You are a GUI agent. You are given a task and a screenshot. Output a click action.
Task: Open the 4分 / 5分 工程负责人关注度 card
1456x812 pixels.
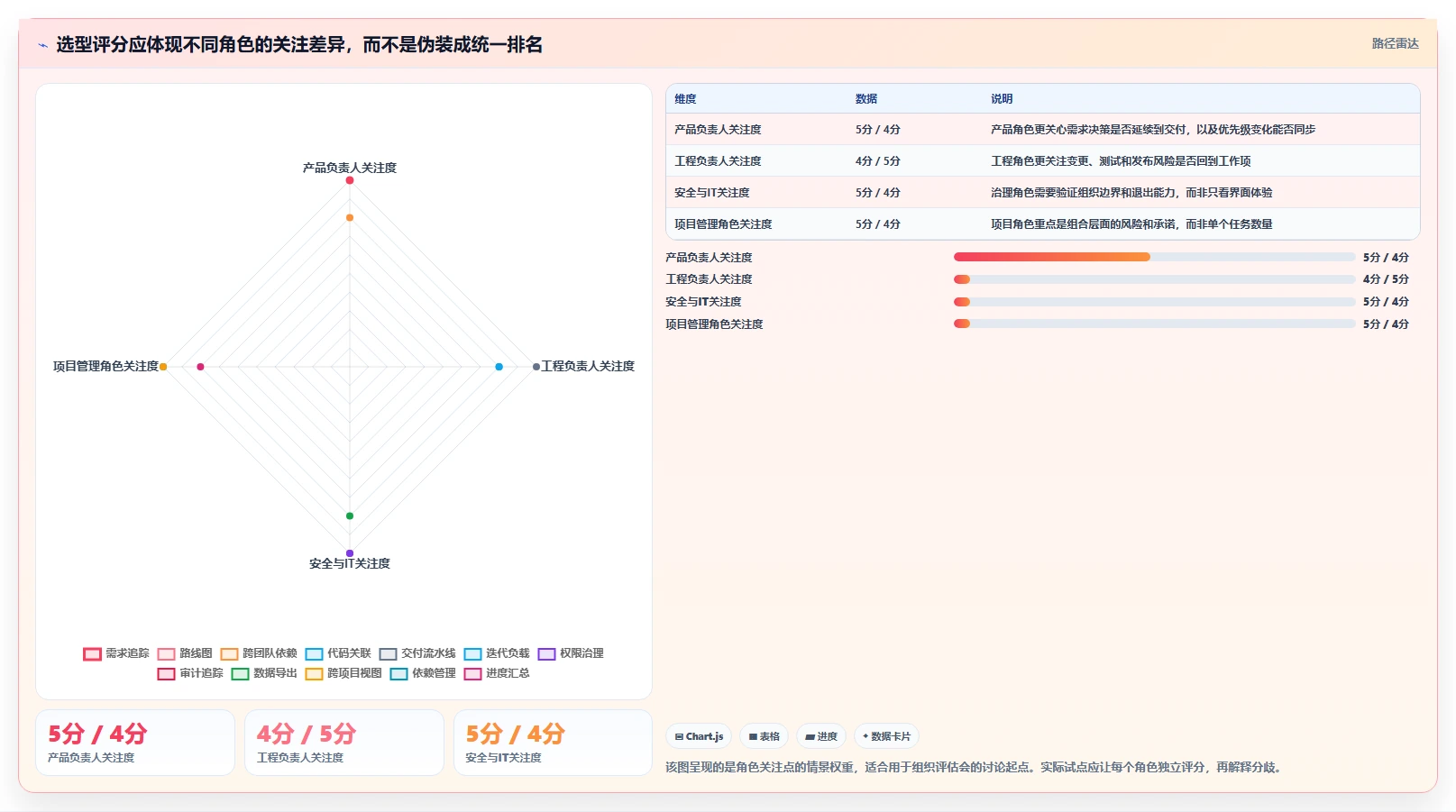[344, 743]
